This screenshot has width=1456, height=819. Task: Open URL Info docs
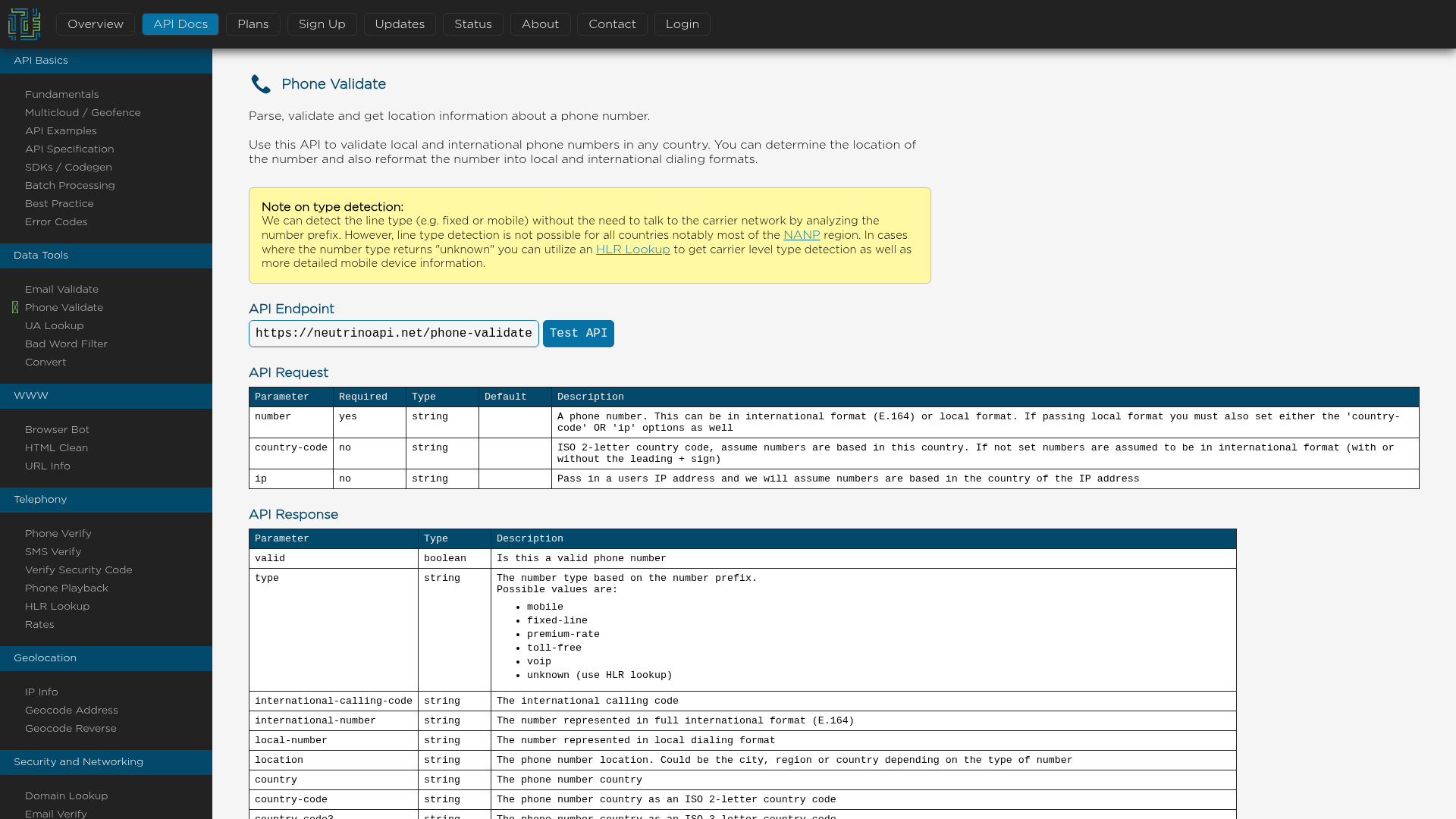pyautogui.click(x=47, y=466)
